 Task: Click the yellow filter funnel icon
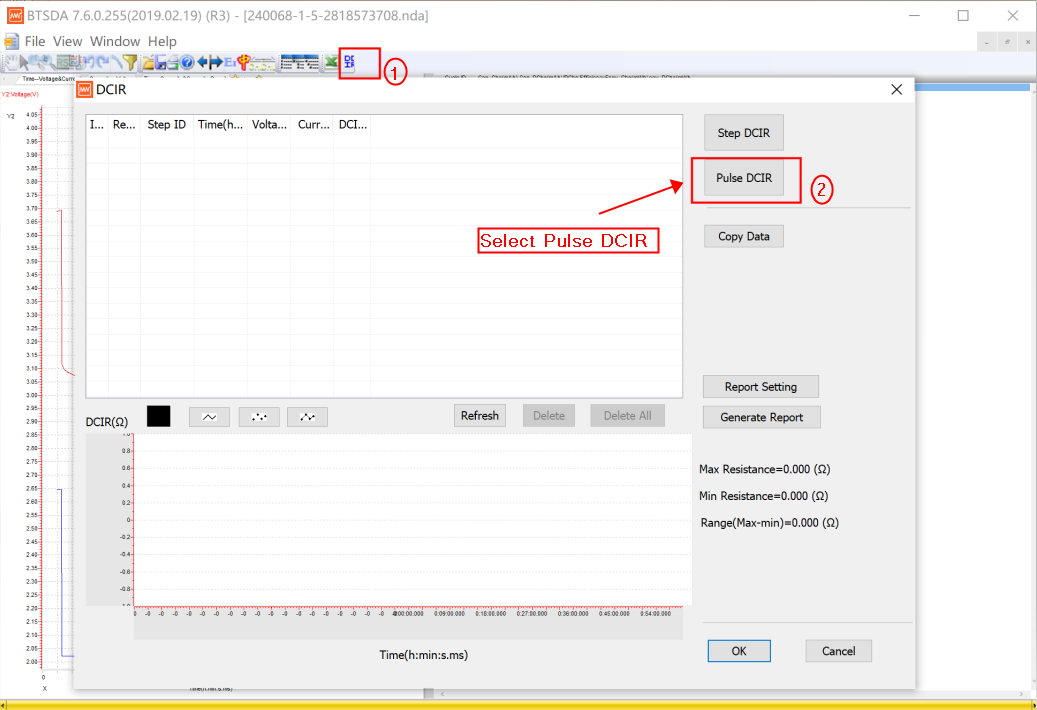click(x=130, y=62)
